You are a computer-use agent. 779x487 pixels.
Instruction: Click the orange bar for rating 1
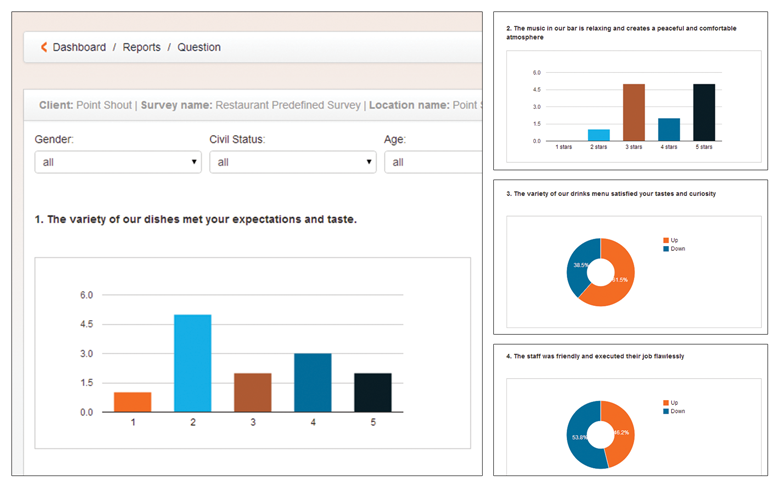(x=132, y=402)
